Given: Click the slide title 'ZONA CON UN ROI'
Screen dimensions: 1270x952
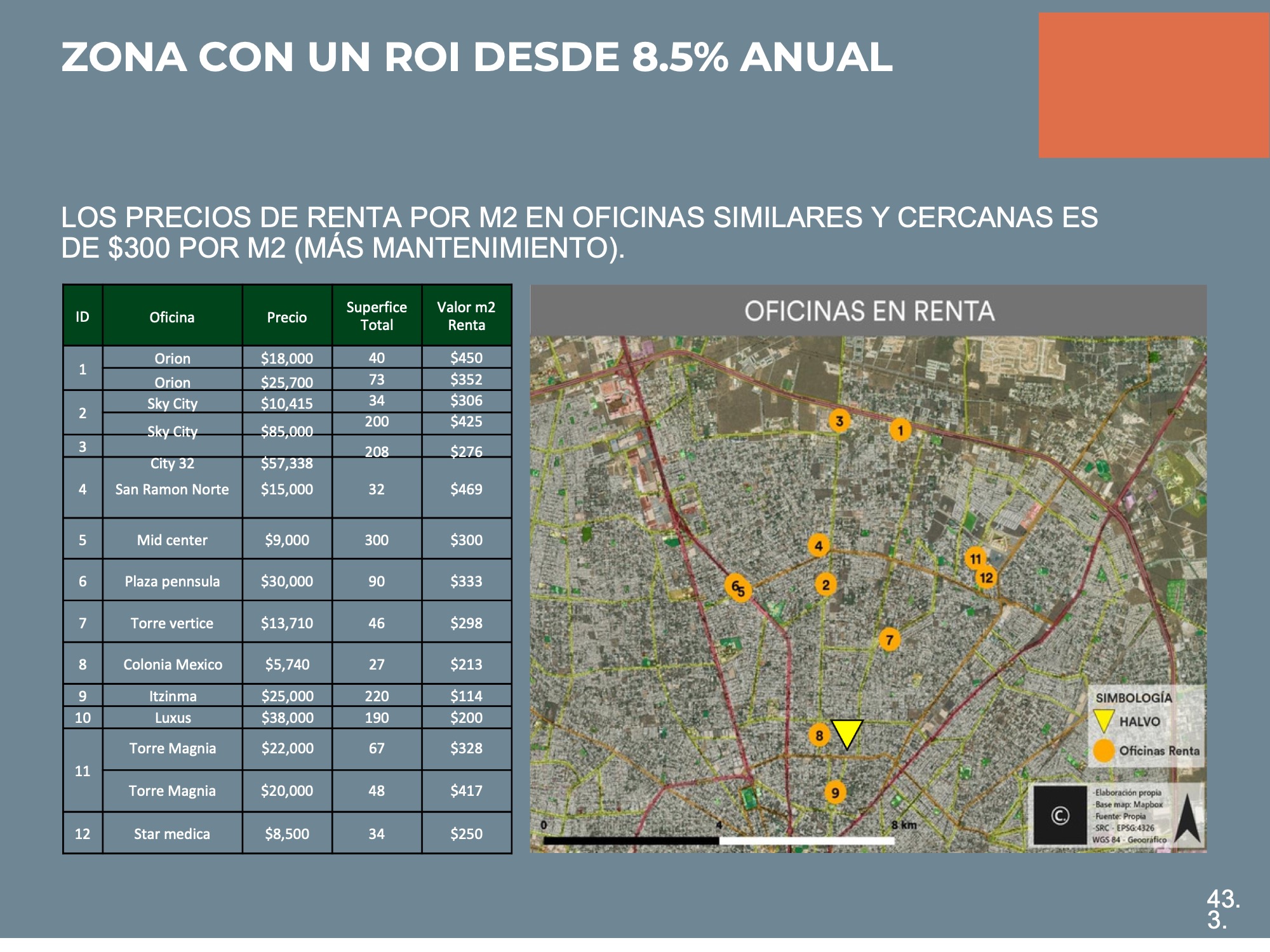Looking at the screenshot, I should [x=476, y=57].
